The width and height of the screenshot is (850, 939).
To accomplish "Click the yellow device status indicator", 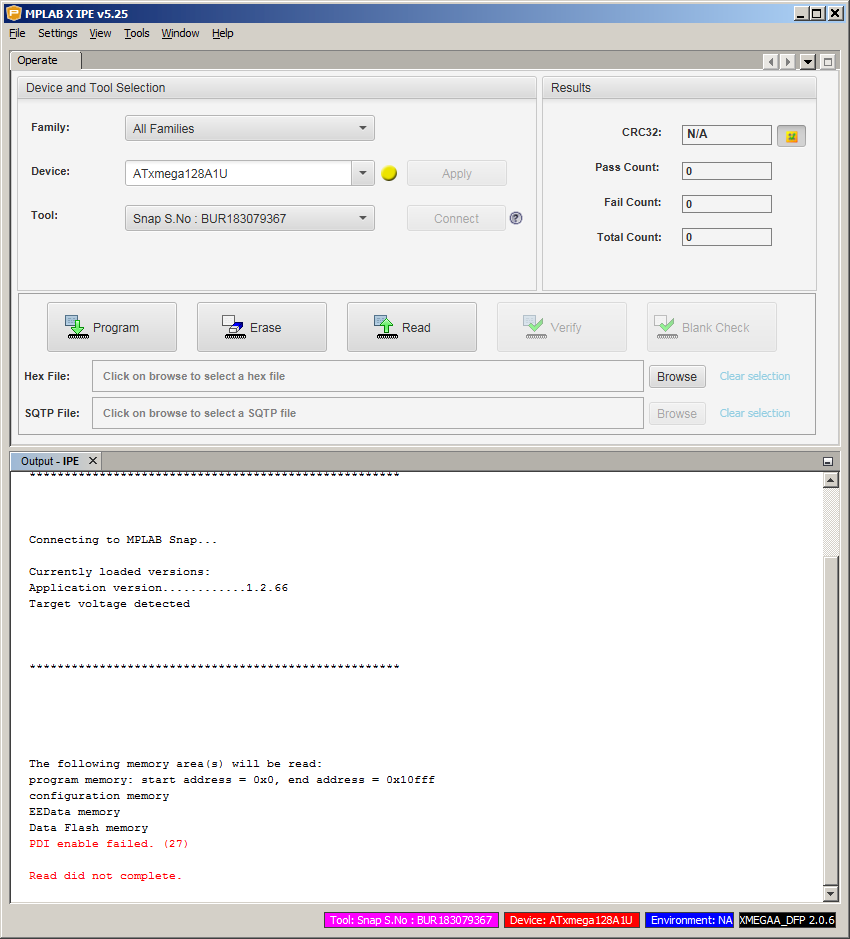I will (x=389, y=174).
